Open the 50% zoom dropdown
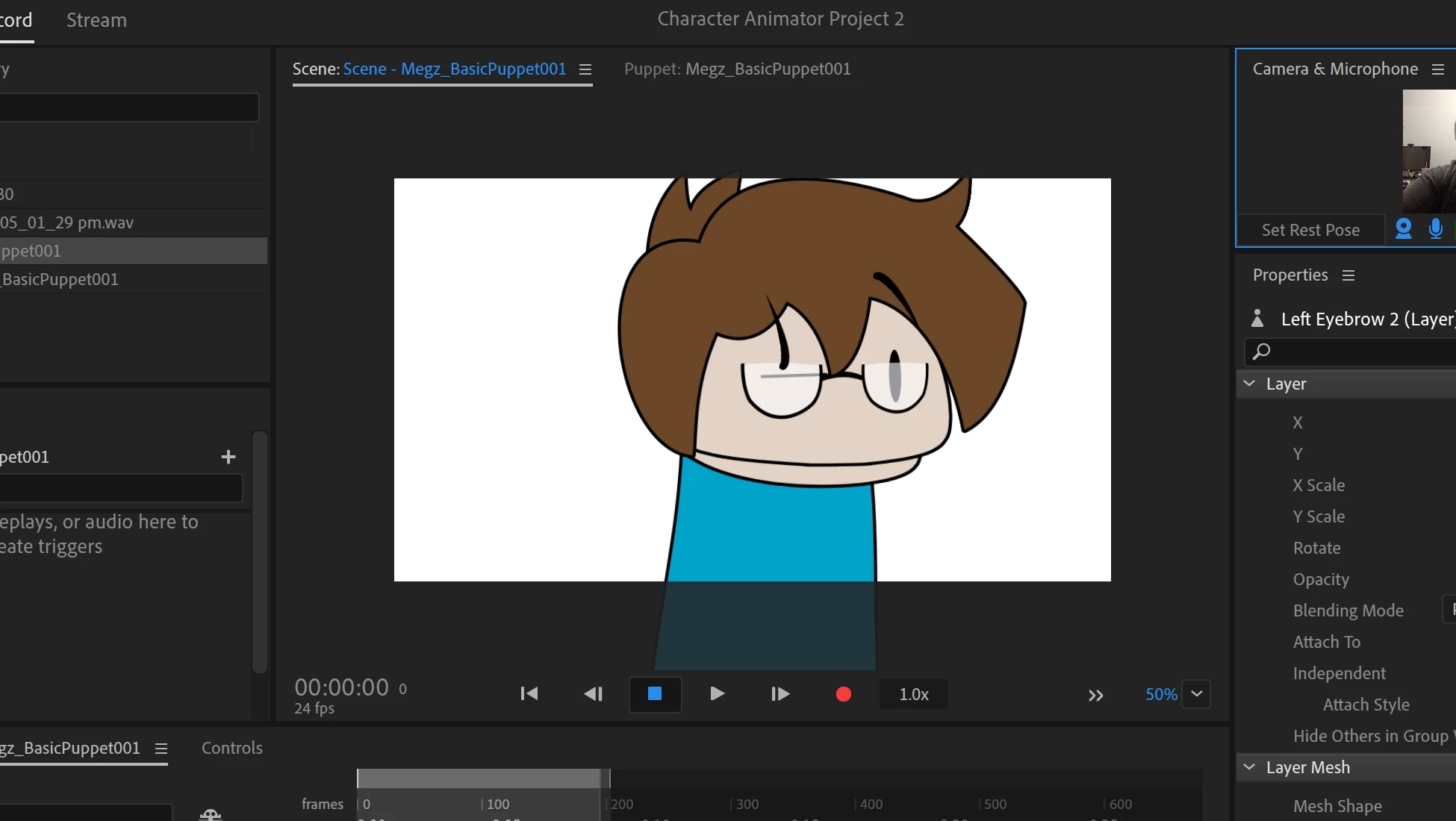 pyautogui.click(x=1196, y=694)
